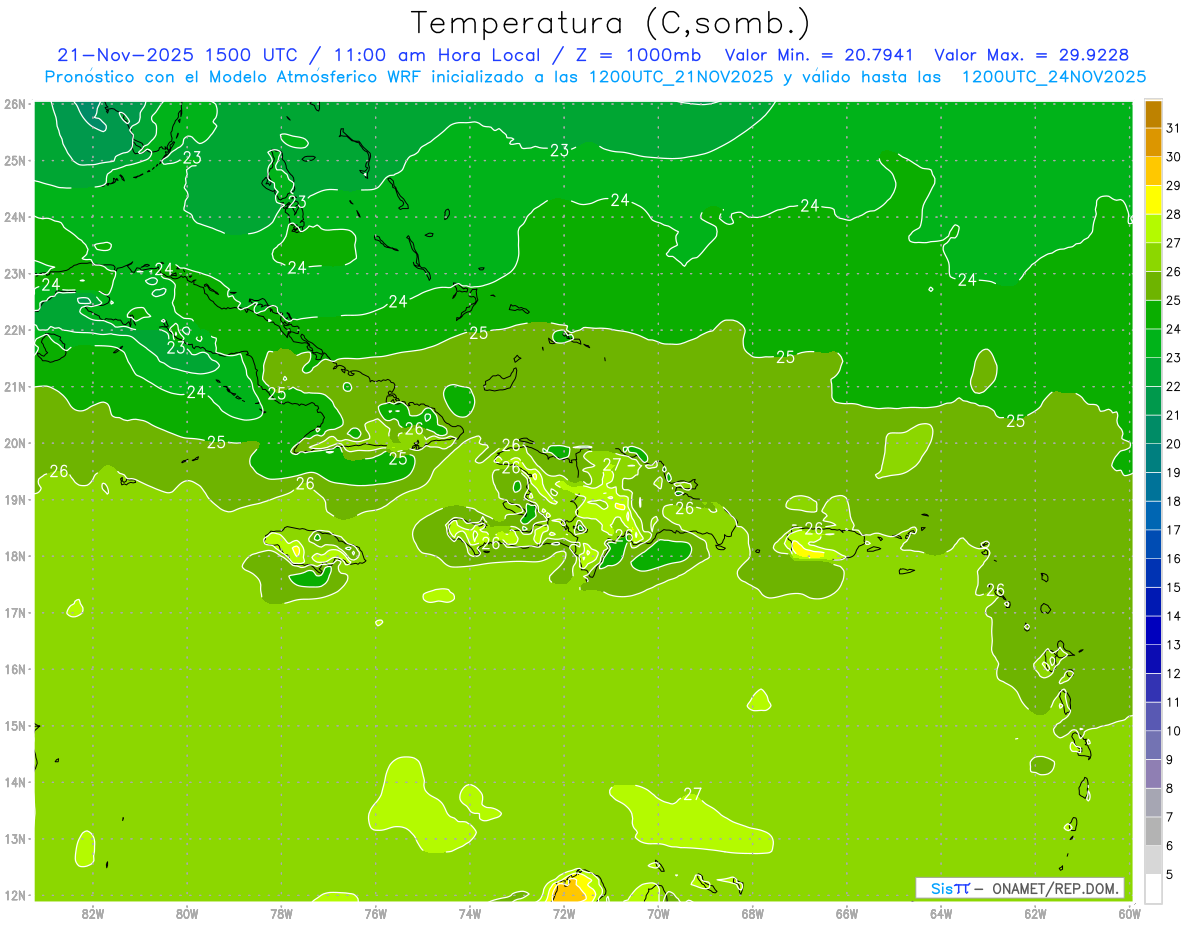The width and height of the screenshot is (1200, 927).
Task: Click the 60W longitude axis label
Action: click(x=1129, y=912)
